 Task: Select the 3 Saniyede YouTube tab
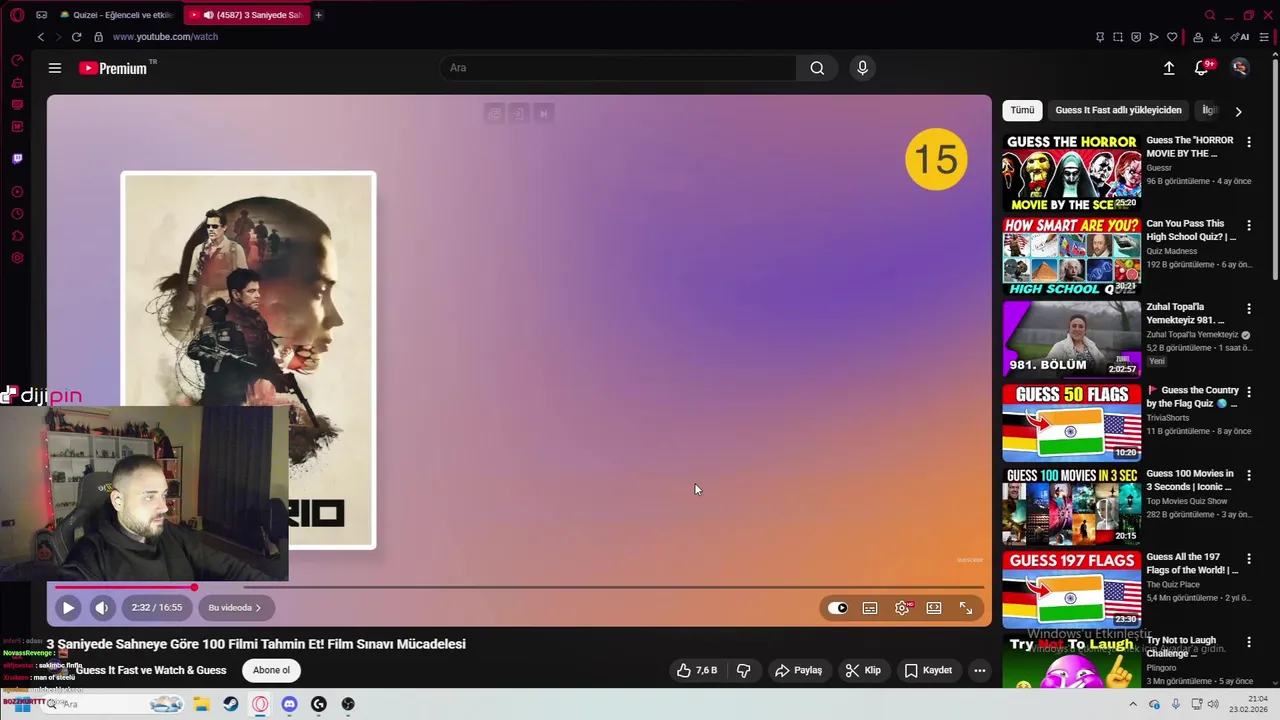246,15
